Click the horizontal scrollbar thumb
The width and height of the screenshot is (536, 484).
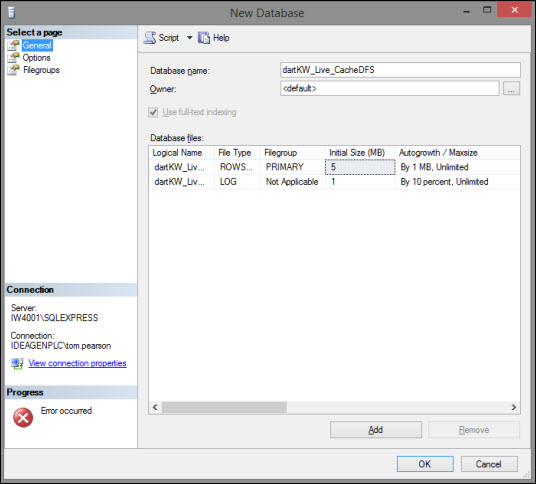(224, 407)
